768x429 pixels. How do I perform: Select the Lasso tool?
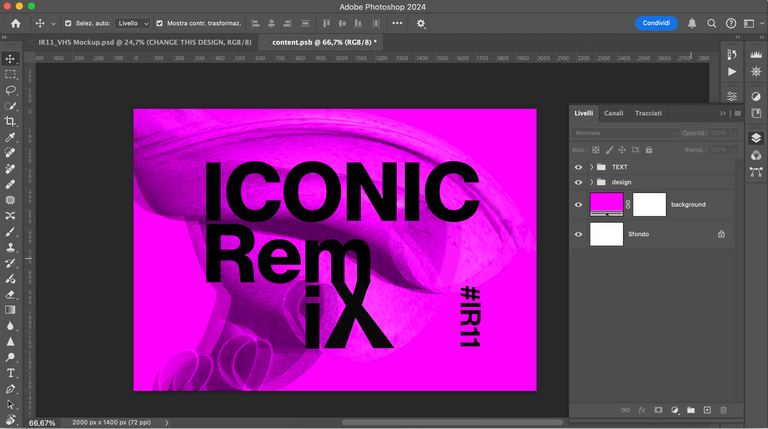click(10, 90)
